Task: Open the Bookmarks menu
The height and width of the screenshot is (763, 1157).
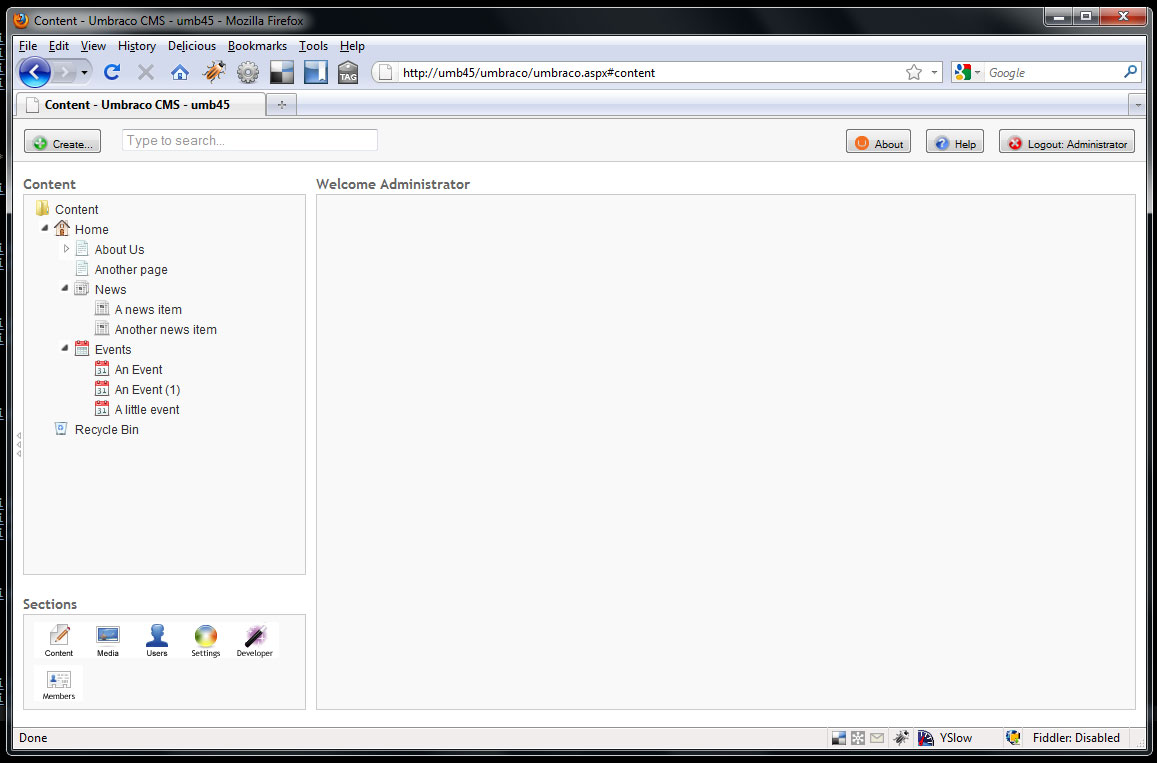Action: click(x=257, y=46)
